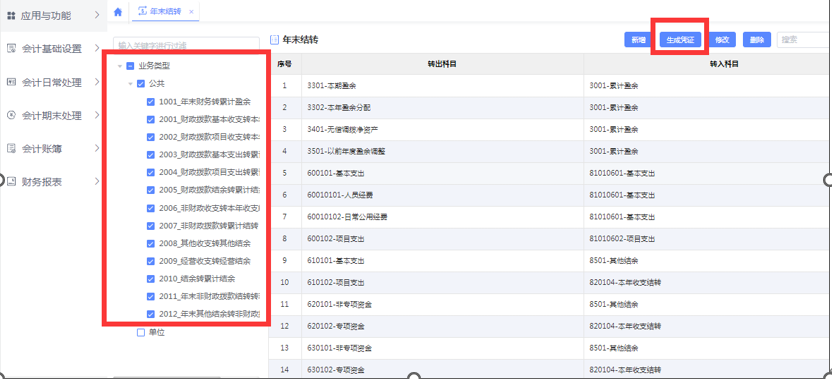Viewport: 832px width, 379px height.
Task: Click the 会计账簿 sidebar icon
Action: (x=11, y=149)
